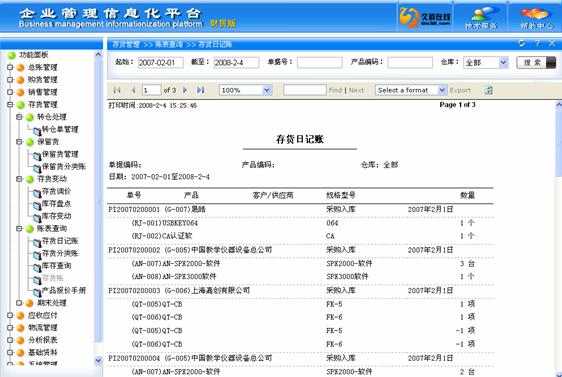Open 存货分类账 in the tree
This screenshot has height=377, width=562.
click(60, 253)
